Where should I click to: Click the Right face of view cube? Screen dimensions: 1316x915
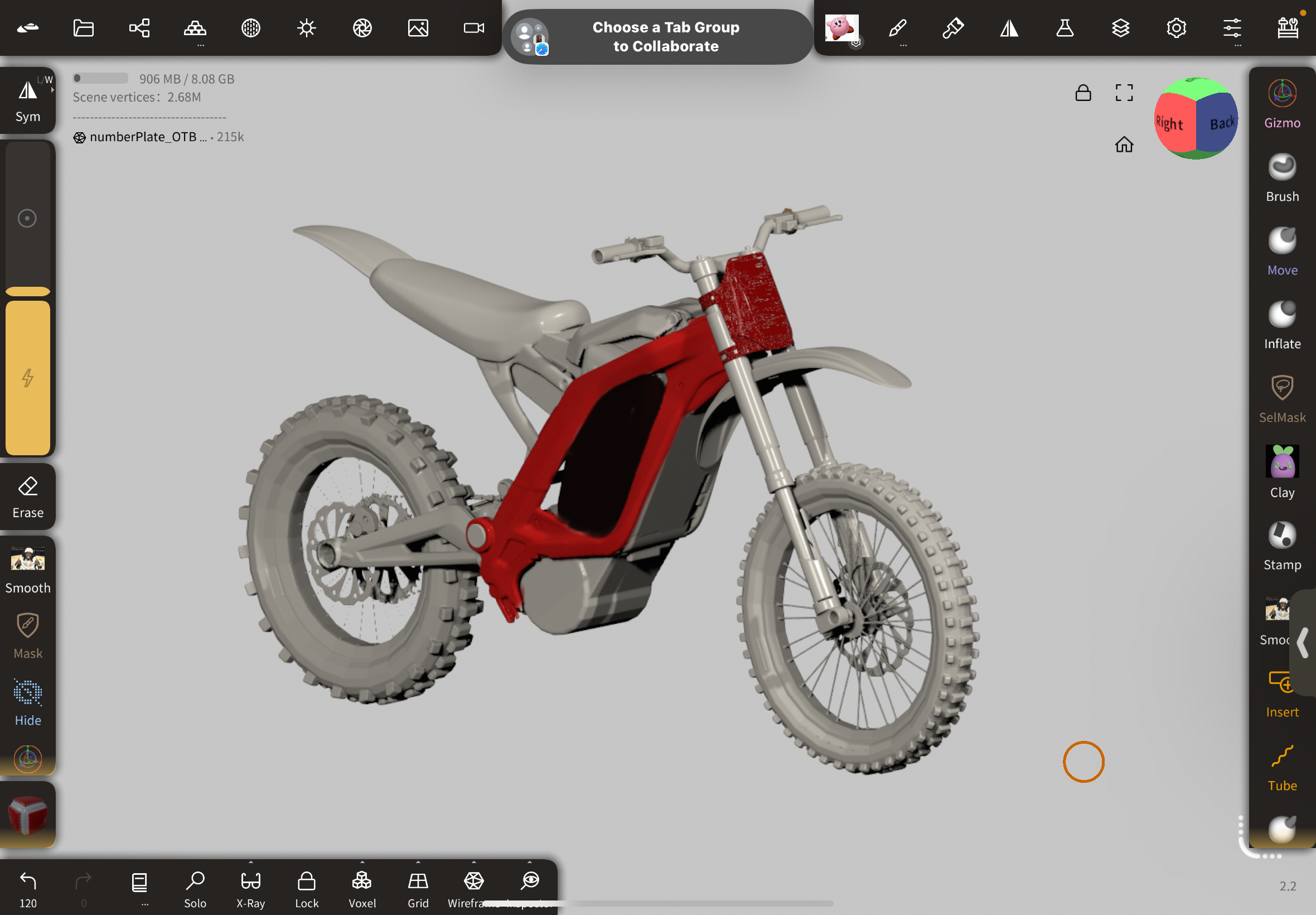point(1172,123)
